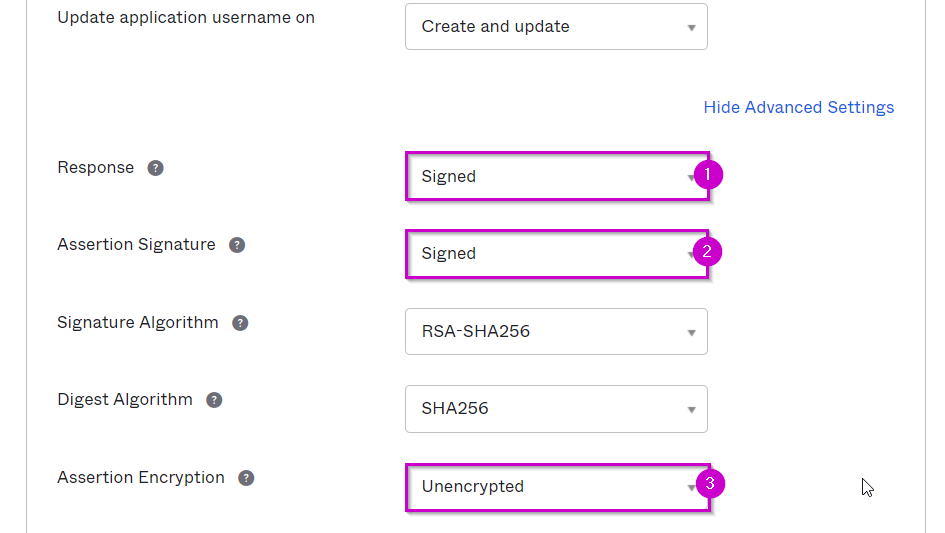Open SHA256 Digest Algorithm dropdown
The image size is (945, 533).
pyautogui.click(x=556, y=409)
